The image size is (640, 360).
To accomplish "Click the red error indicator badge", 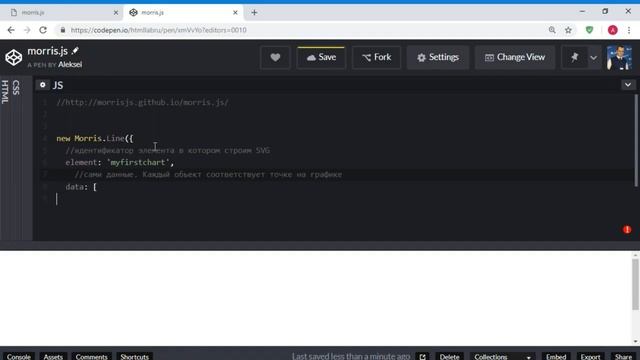I will click(627, 230).
